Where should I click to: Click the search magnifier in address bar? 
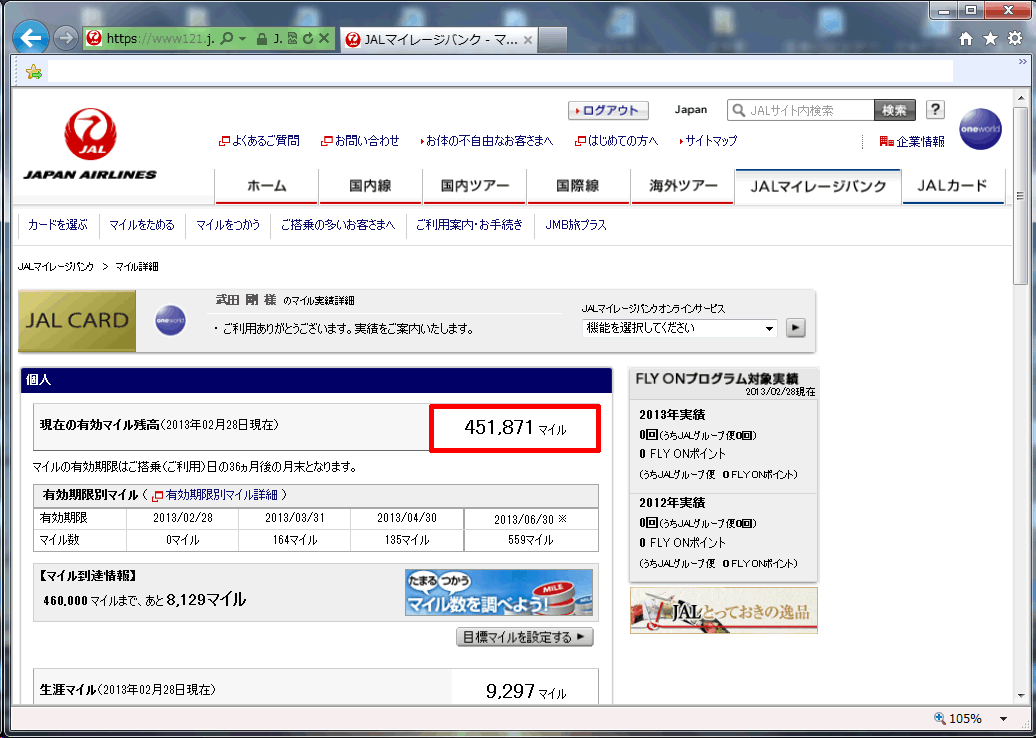coord(227,39)
